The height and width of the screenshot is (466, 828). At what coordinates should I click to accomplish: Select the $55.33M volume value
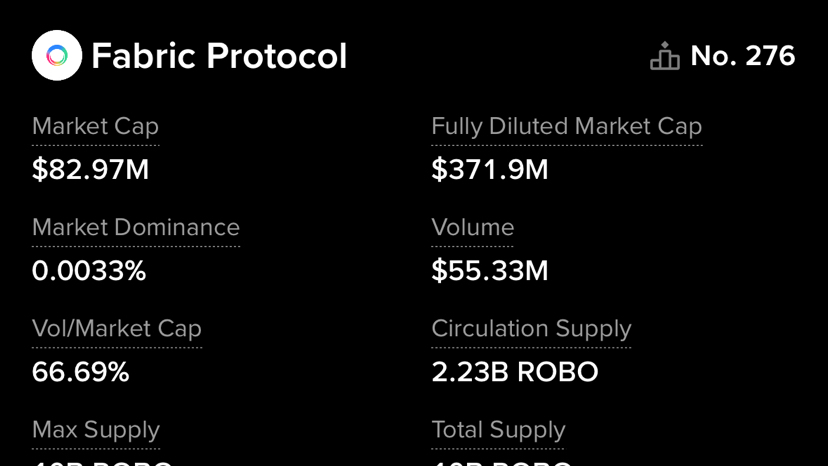click(489, 271)
